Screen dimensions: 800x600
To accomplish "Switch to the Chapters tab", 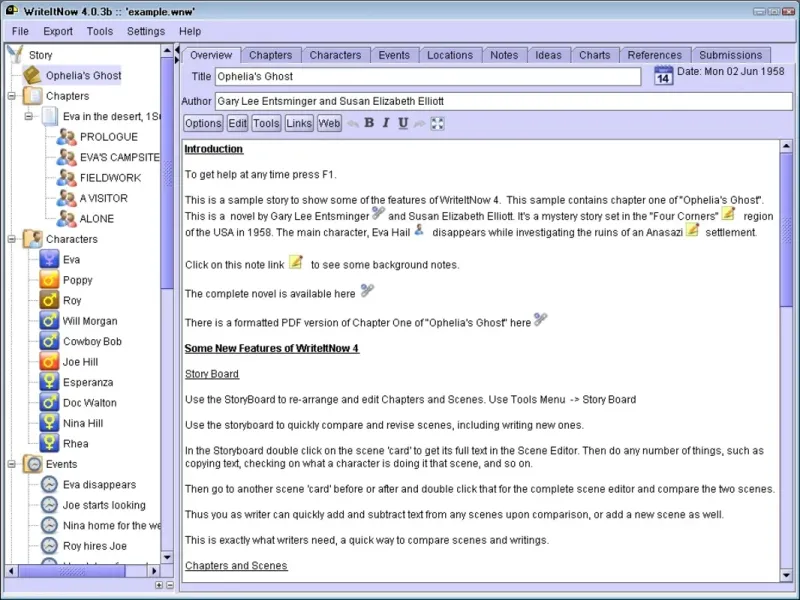I will tap(270, 55).
